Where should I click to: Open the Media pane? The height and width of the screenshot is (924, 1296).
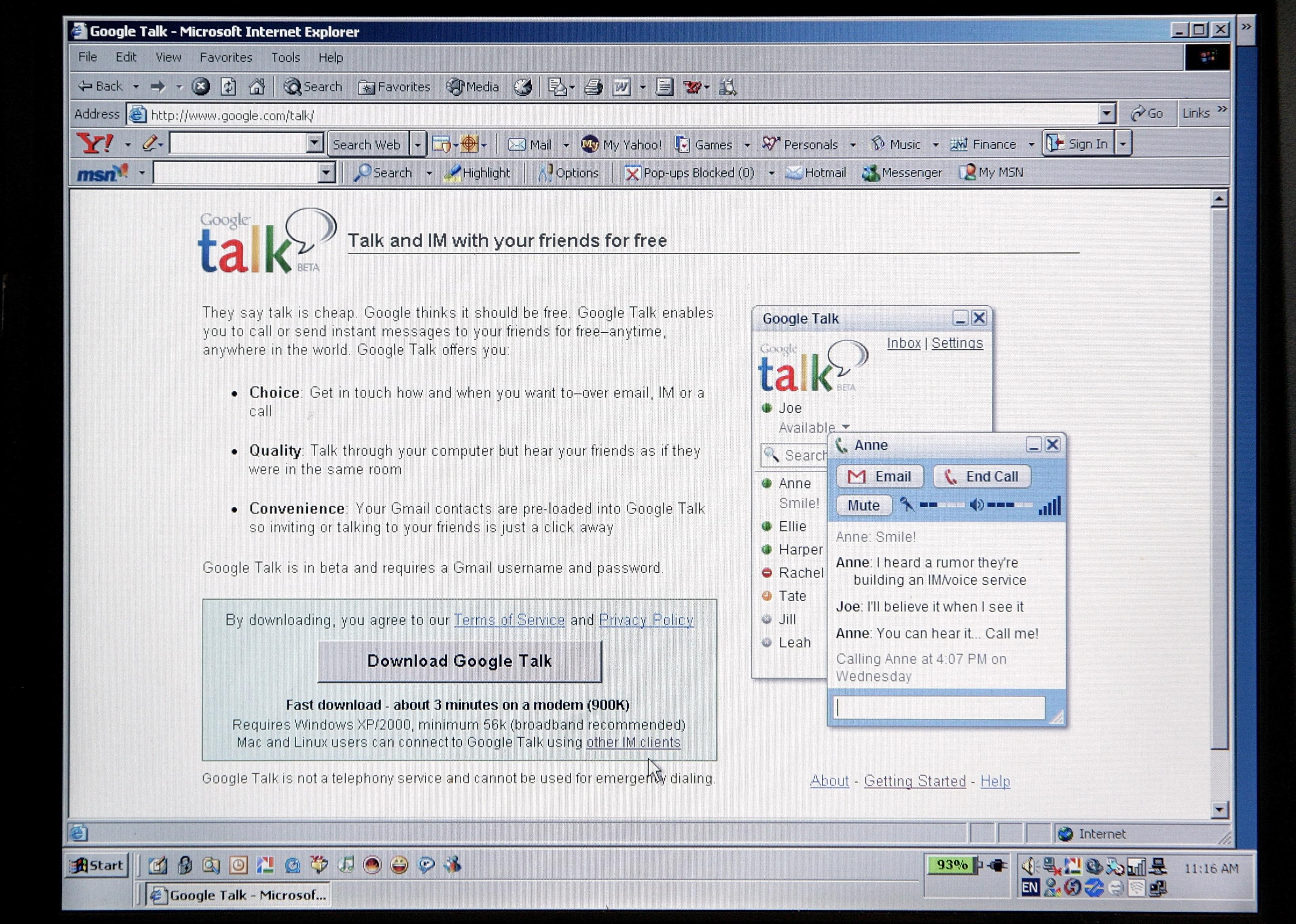(x=473, y=87)
